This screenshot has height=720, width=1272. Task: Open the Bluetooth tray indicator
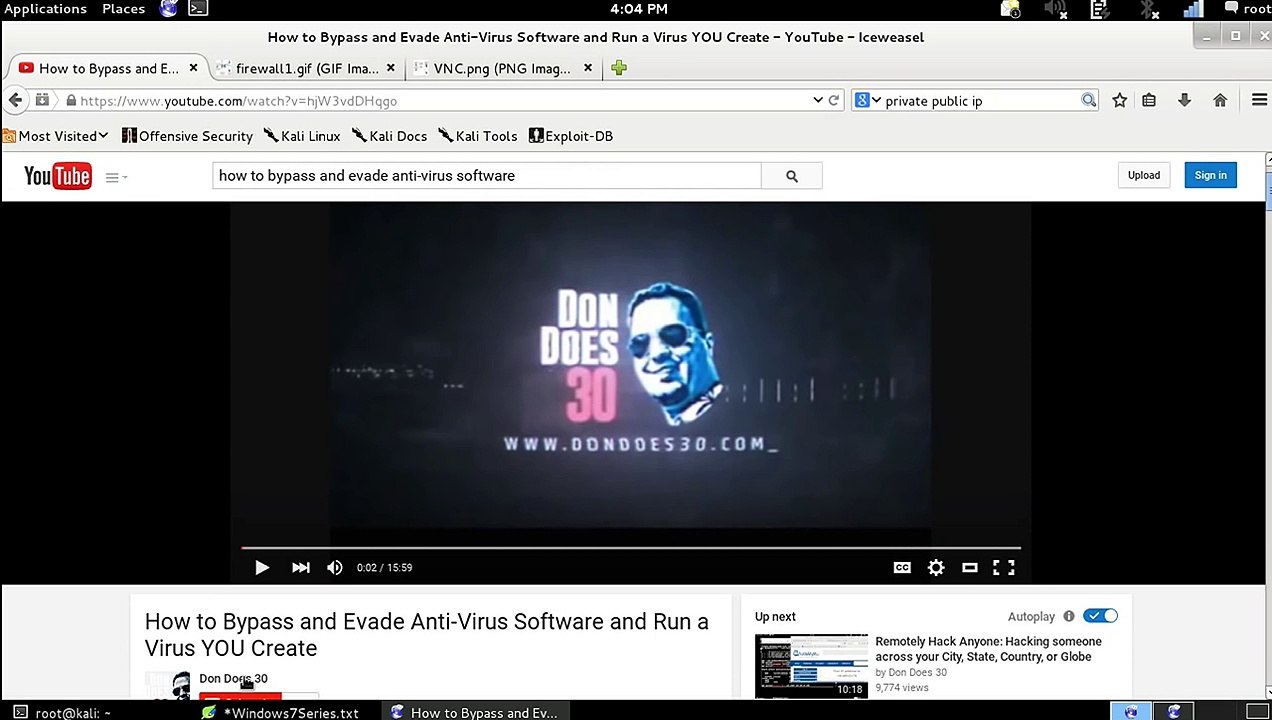coord(1149,9)
